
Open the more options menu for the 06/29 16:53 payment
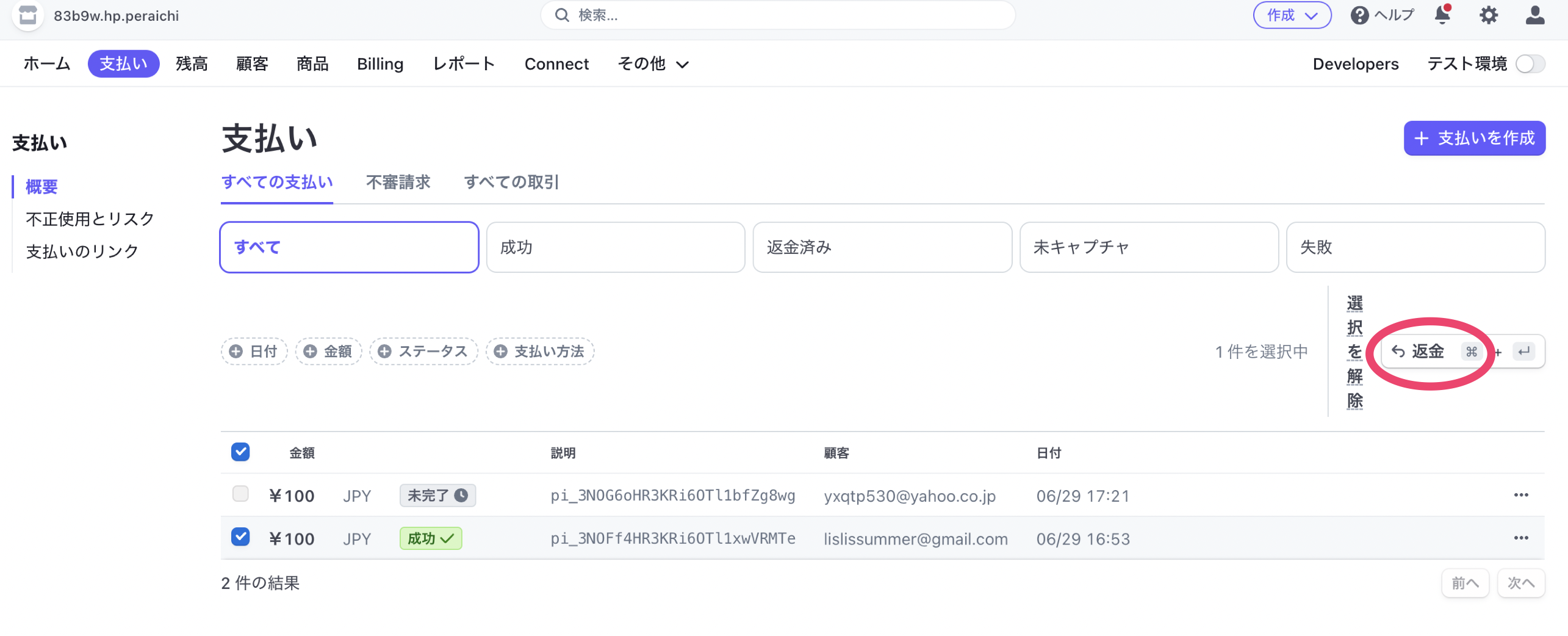coord(1521,538)
